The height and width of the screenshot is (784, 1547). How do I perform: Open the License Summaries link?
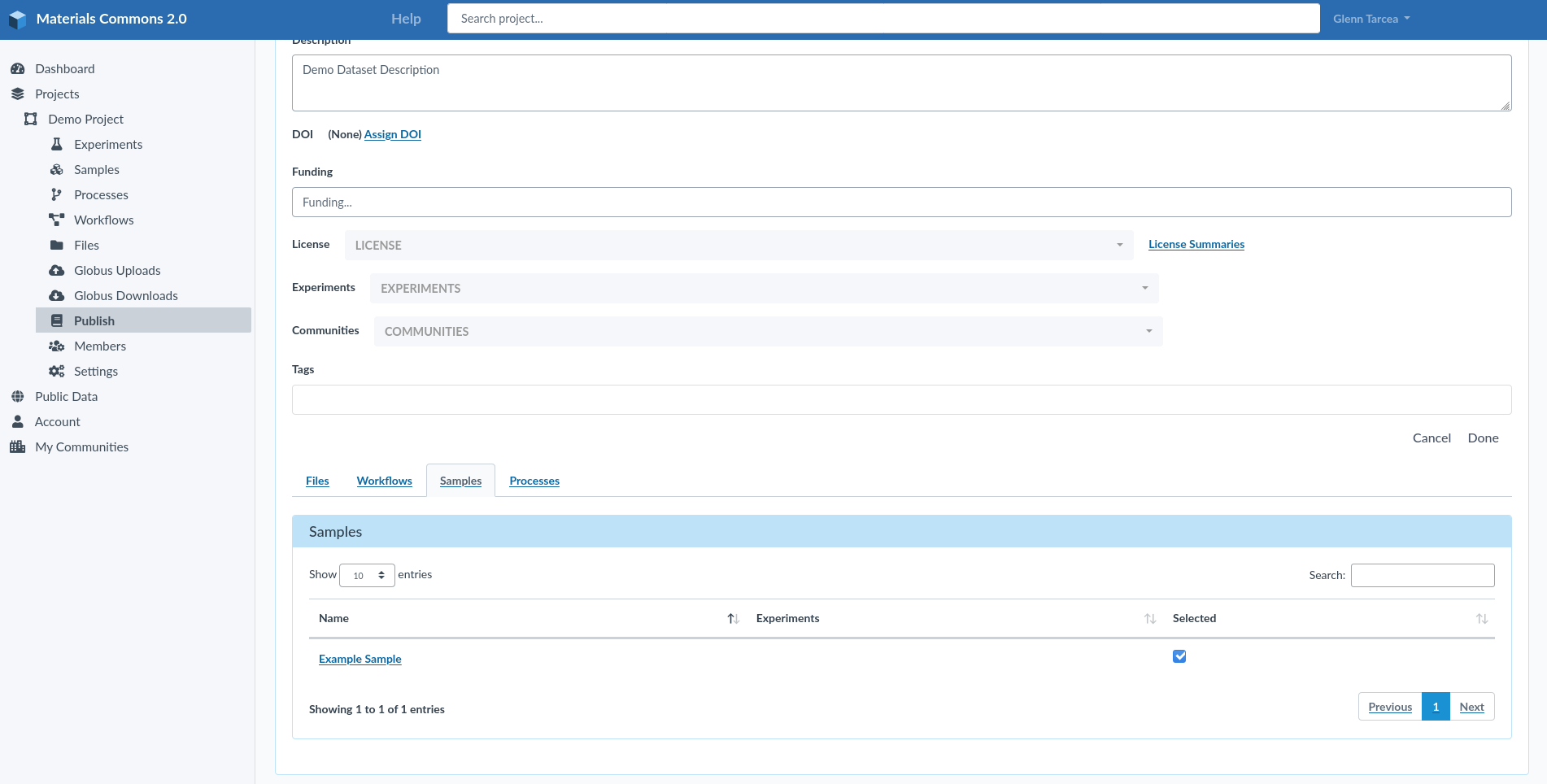1196,245
